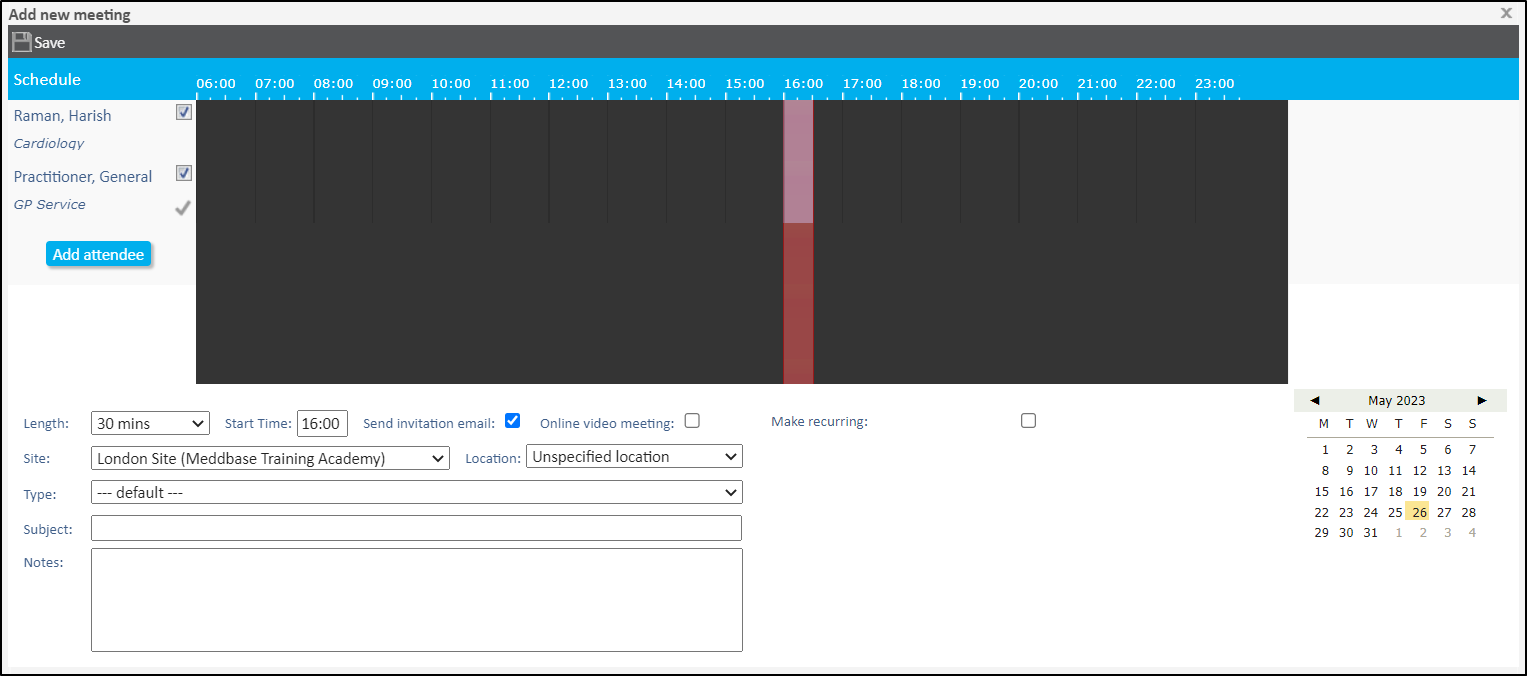This screenshot has width=1527, height=676.
Task: Open the meeting Type dropdown
Action: point(416,492)
